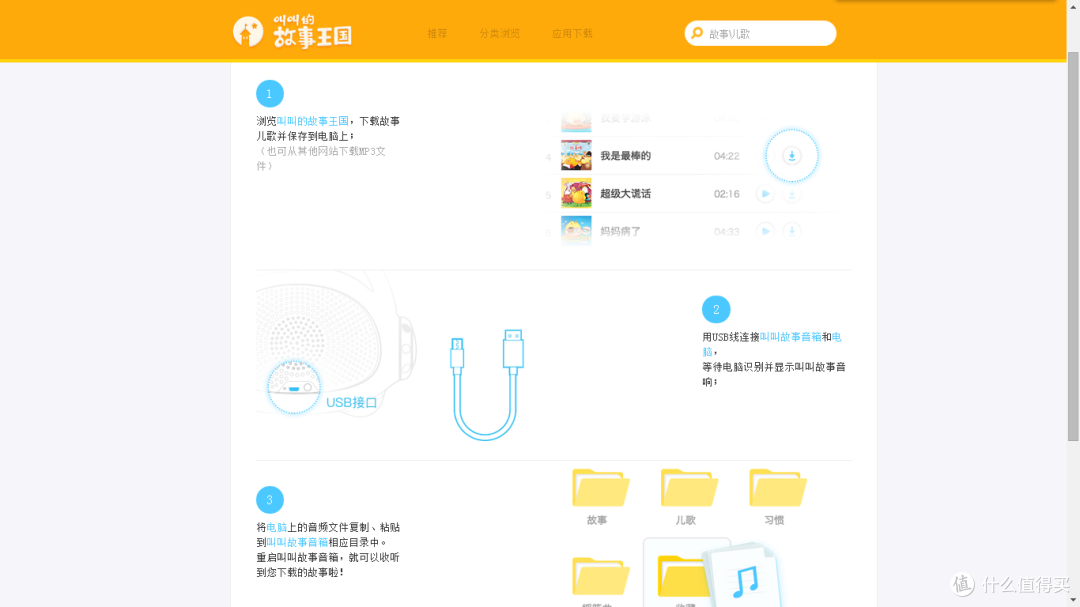Open the 习惯 folder icon

coord(778,488)
